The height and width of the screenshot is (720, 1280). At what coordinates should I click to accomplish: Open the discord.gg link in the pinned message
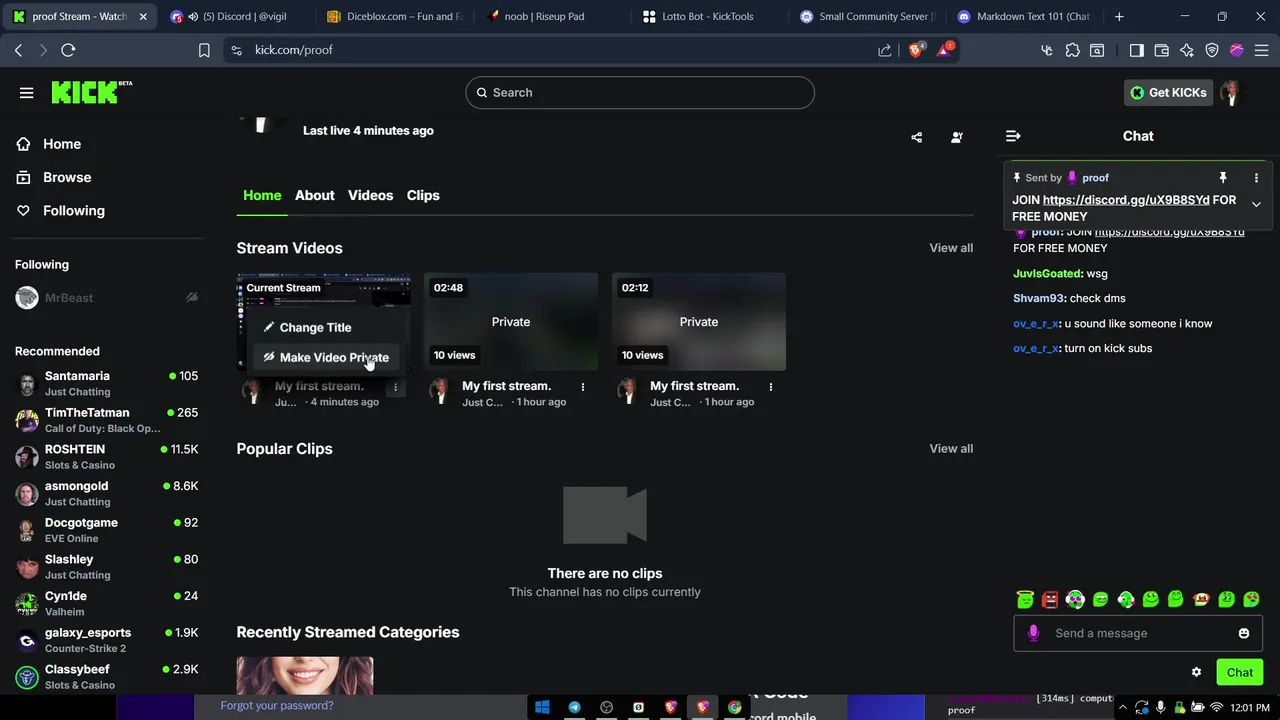(1126, 200)
